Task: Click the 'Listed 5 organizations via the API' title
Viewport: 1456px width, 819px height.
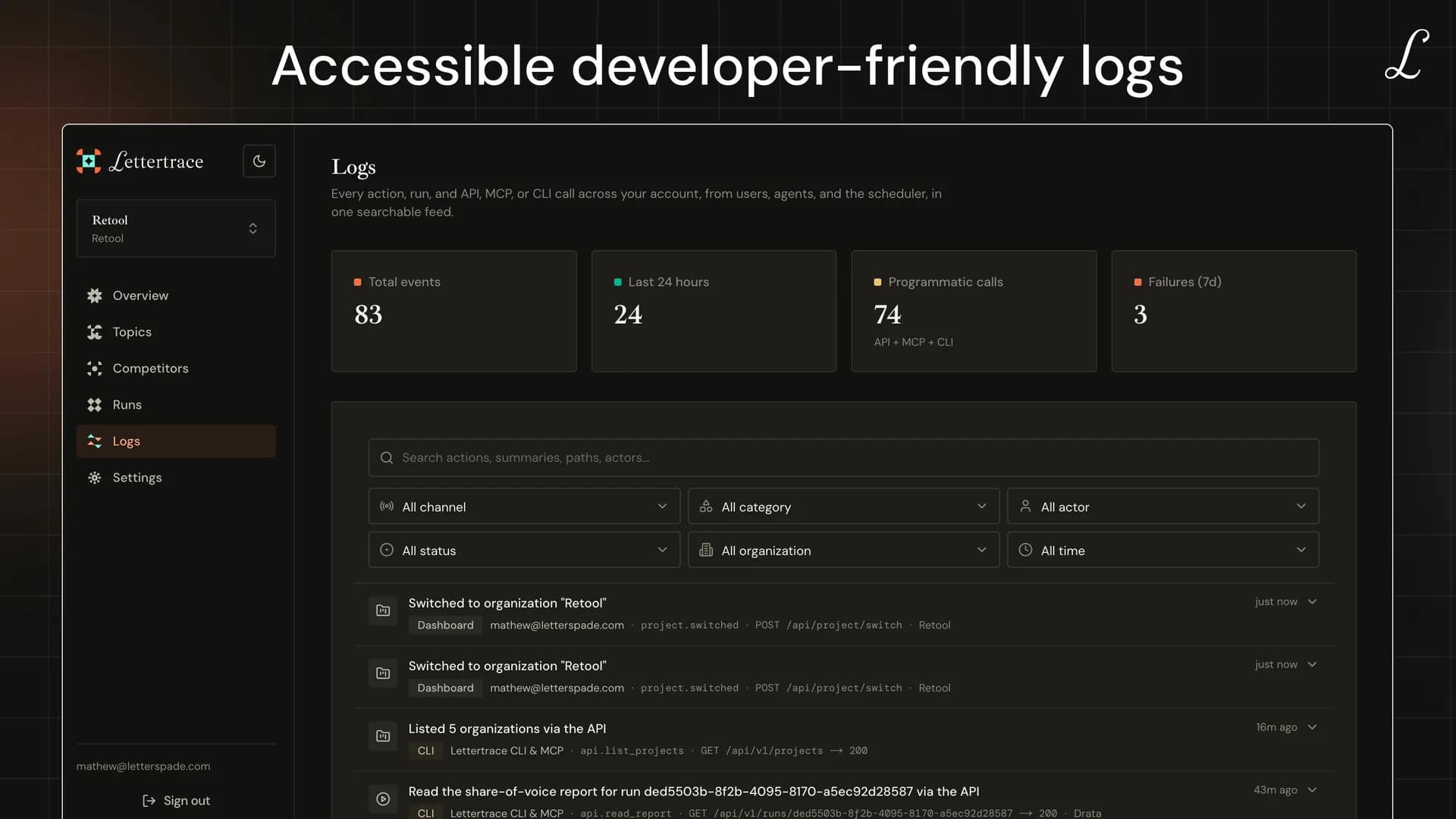Action: coord(507,729)
